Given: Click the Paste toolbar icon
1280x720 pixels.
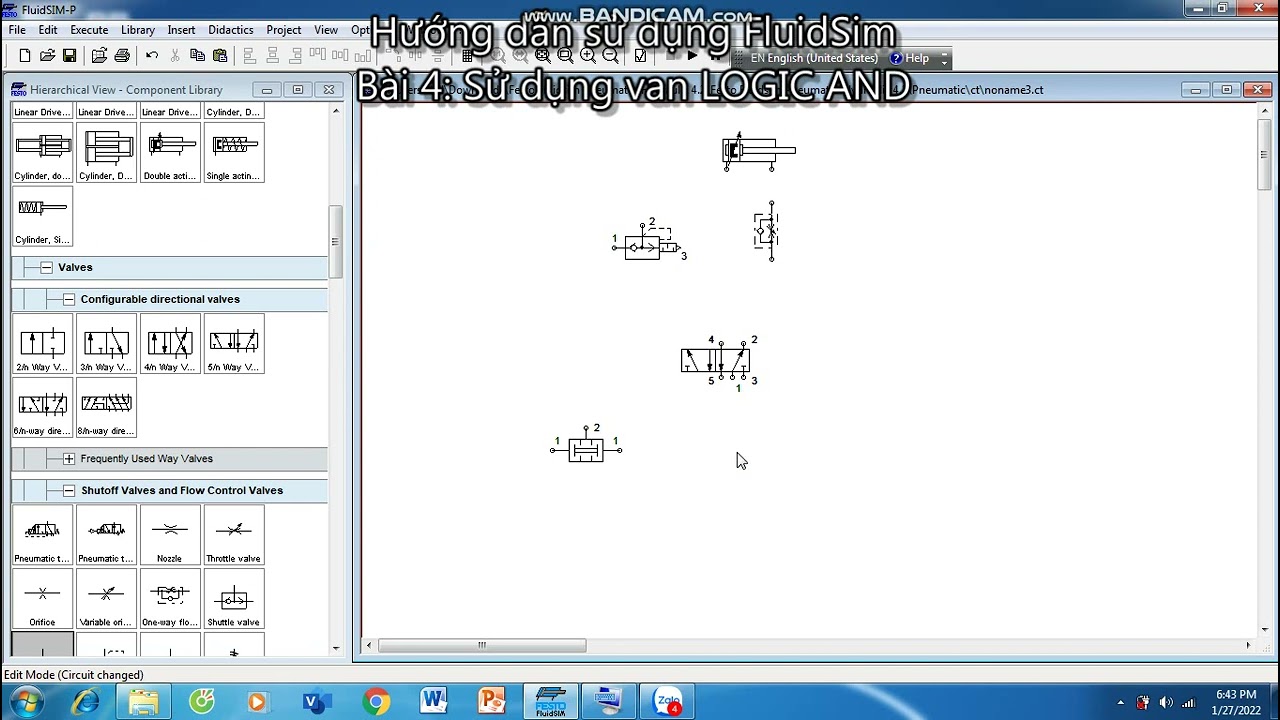Looking at the screenshot, I should click(220, 56).
